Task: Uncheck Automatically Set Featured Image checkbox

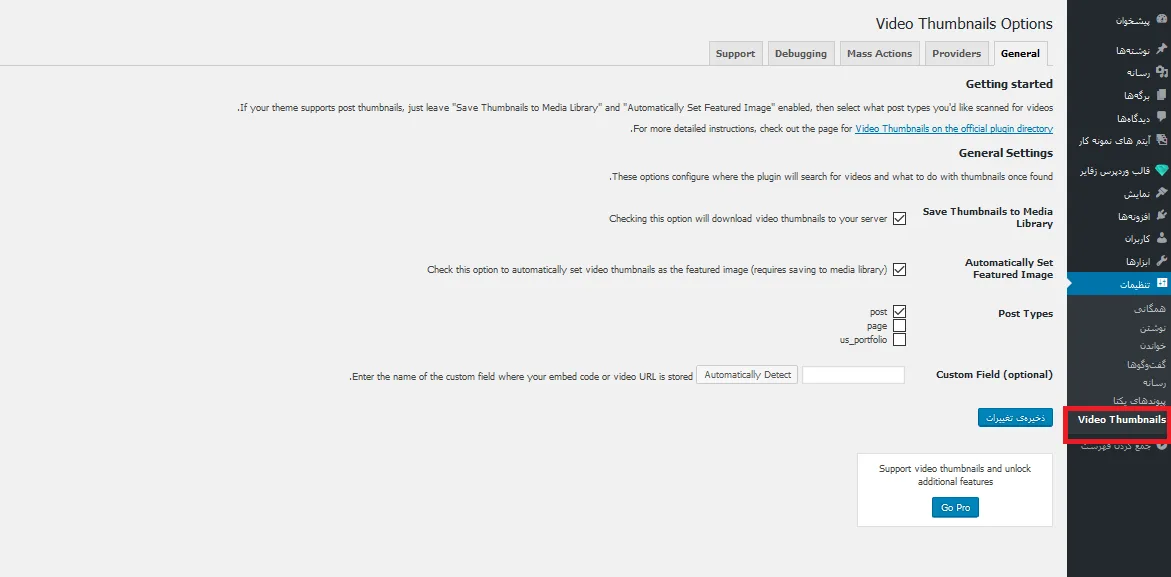Action: coord(899,269)
